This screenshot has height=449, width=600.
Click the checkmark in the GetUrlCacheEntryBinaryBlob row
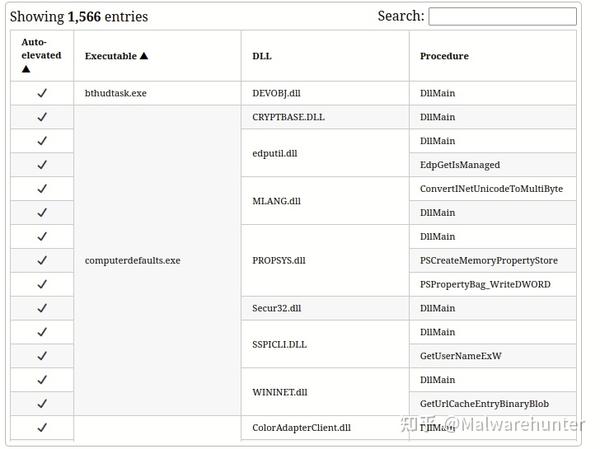click(42, 404)
